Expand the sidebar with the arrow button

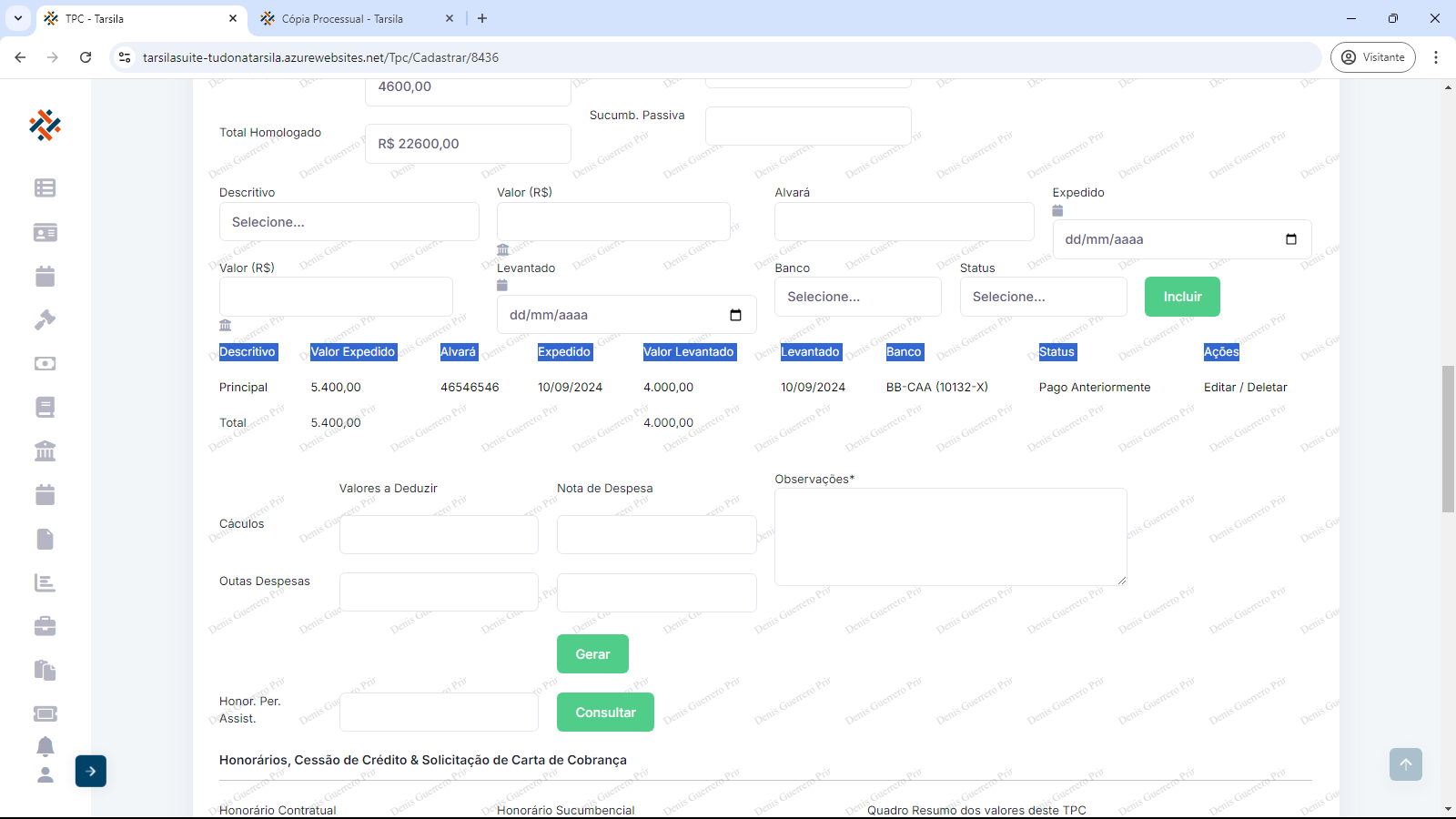(91, 771)
